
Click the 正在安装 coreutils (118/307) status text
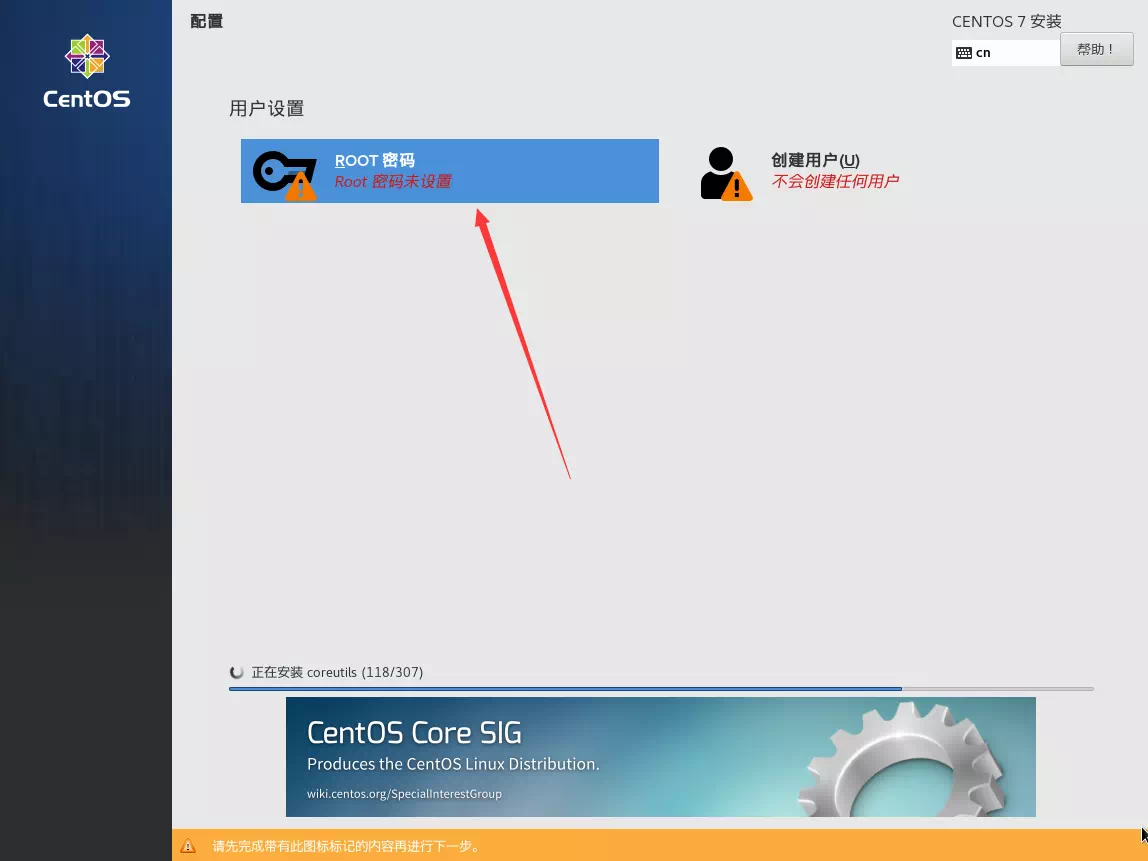point(337,672)
